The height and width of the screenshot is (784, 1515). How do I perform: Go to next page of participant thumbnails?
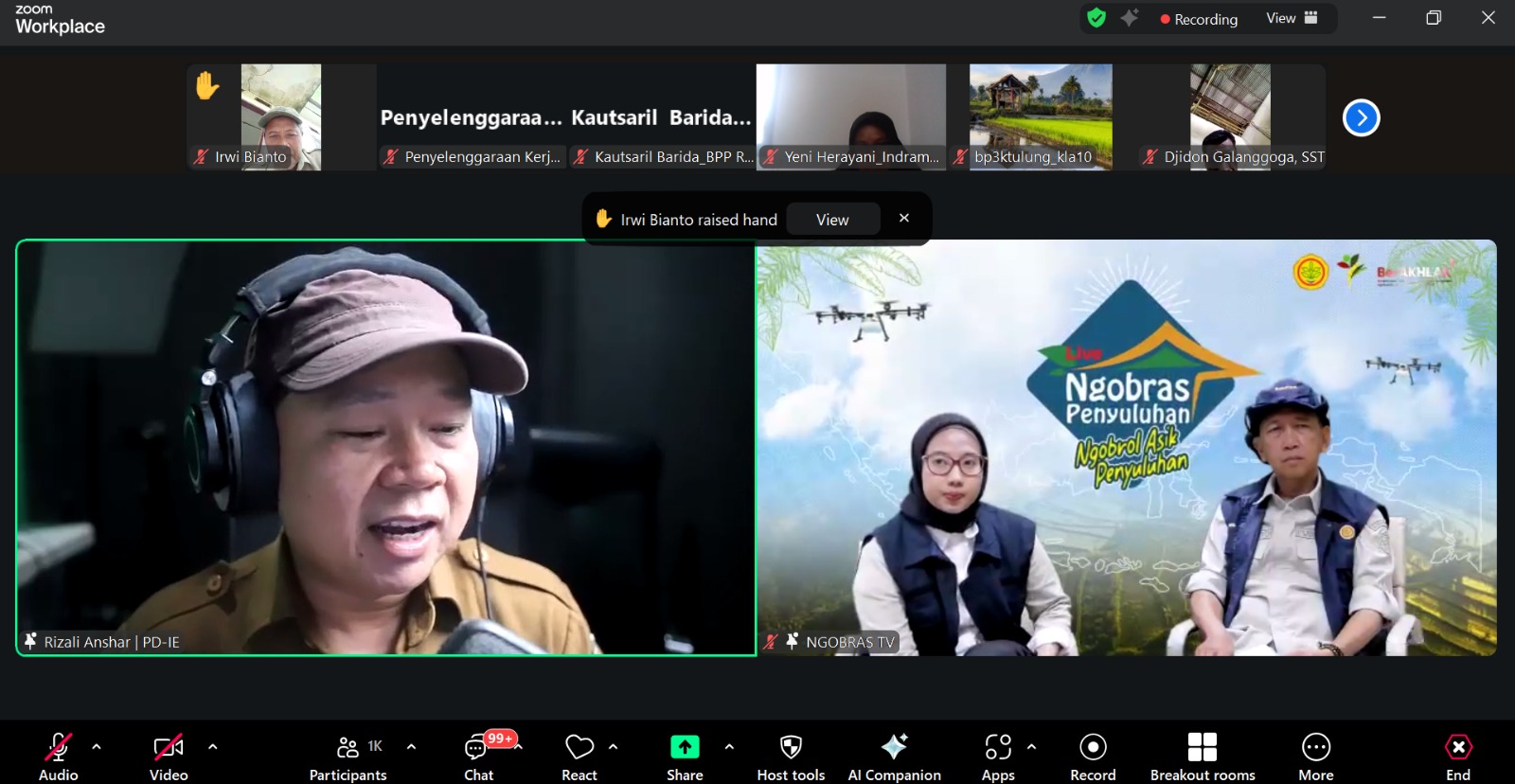click(x=1362, y=117)
